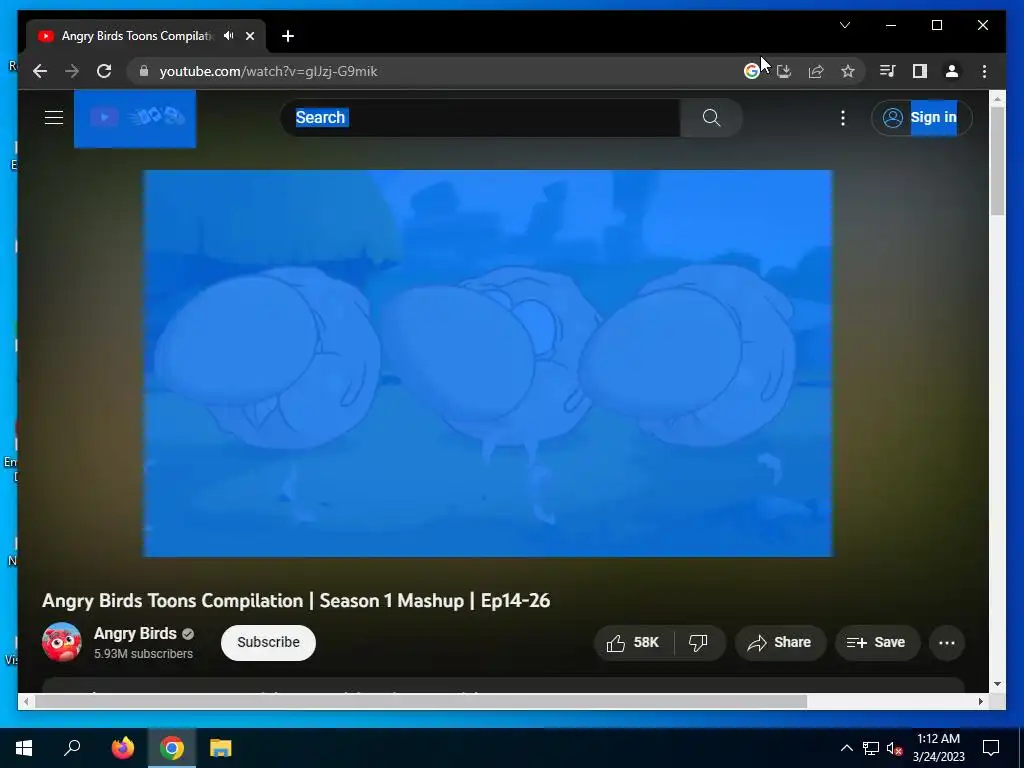Open the Angry Birds channel avatar
The height and width of the screenshot is (768, 1024).
tap(61, 642)
